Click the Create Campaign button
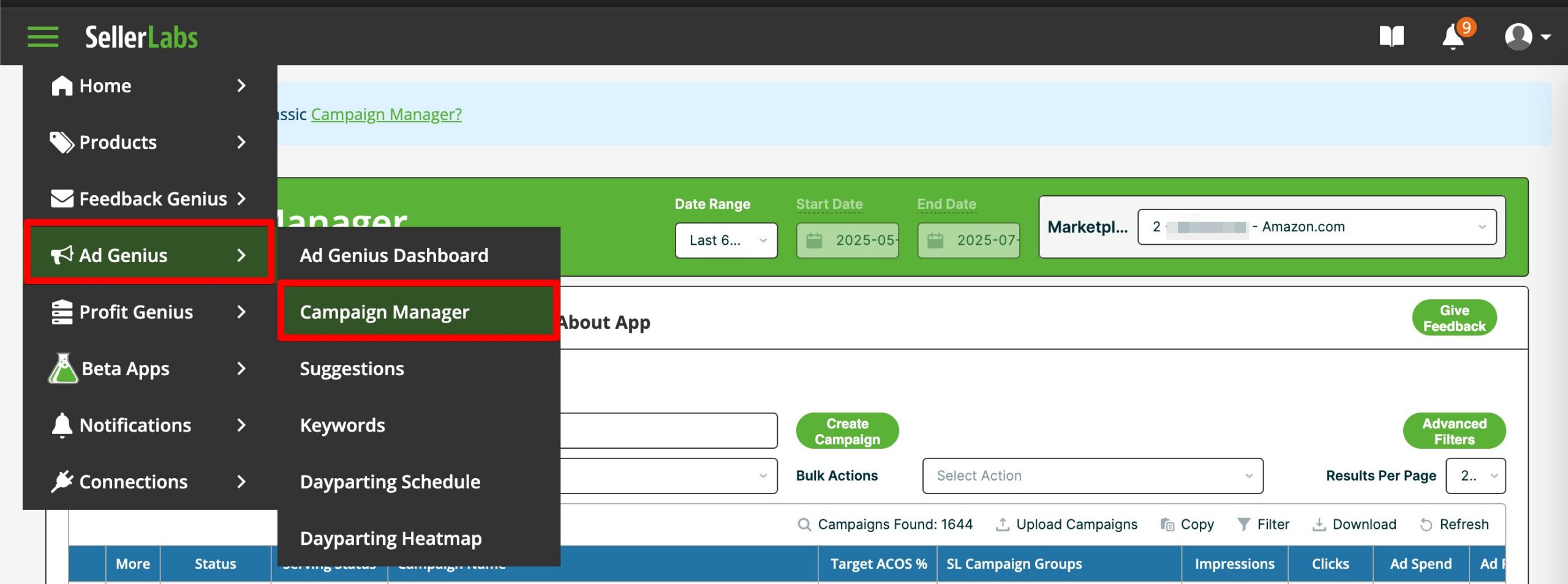This screenshot has height=584, width=1568. pyautogui.click(x=847, y=431)
